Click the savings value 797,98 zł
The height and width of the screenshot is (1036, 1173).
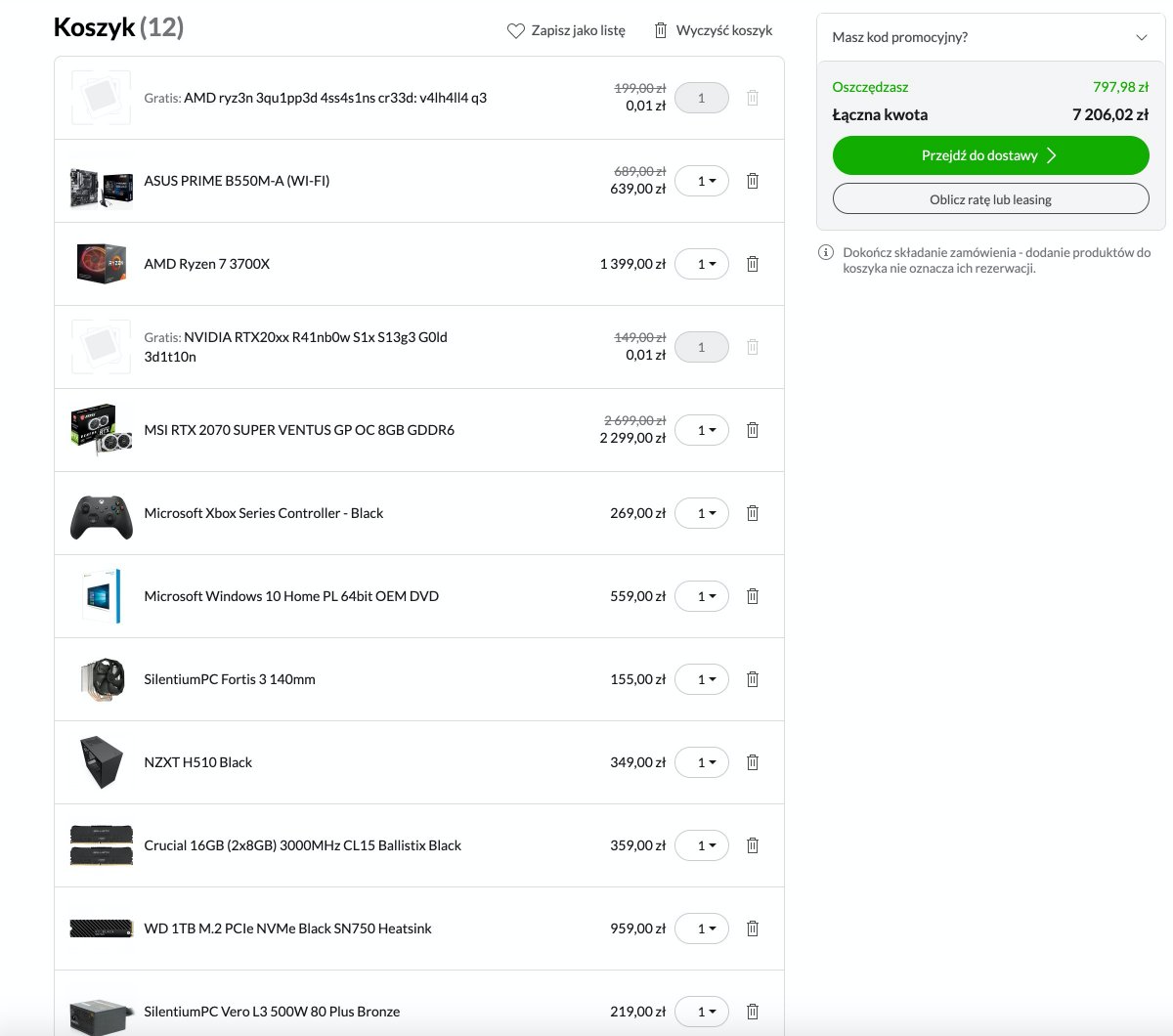[x=1120, y=87]
